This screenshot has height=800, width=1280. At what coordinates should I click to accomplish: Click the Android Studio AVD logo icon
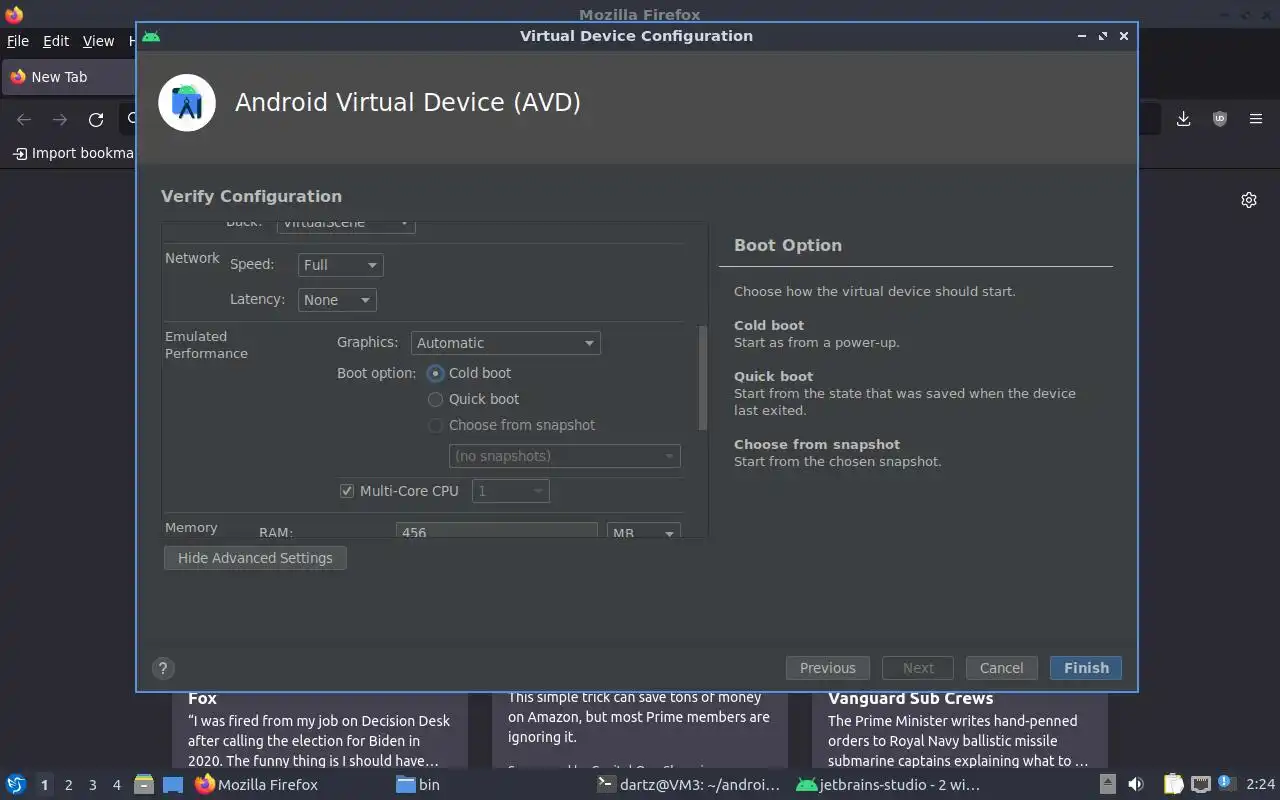click(x=187, y=103)
